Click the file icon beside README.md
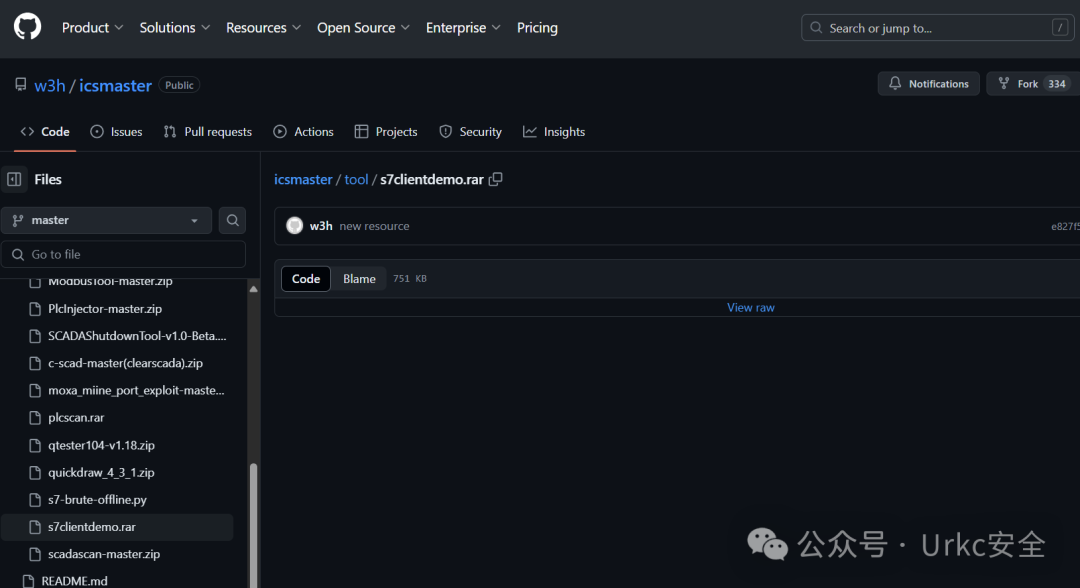 (x=28, y=581)
